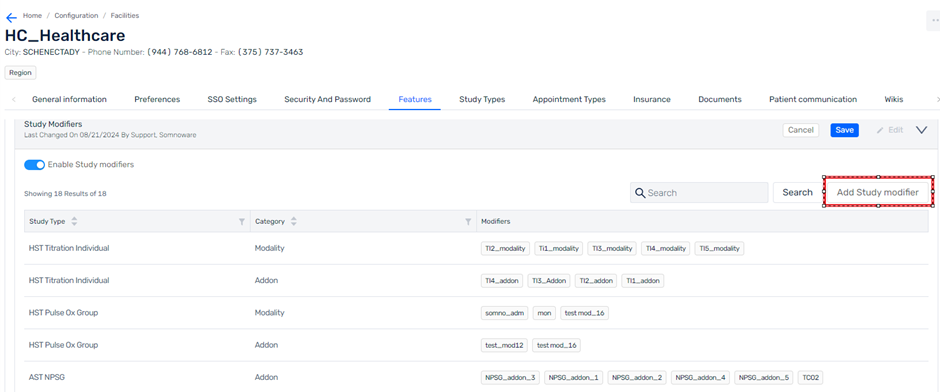Select the TI5_modality modifier chip
The image size is (940, 392).
click(x=719, y=248)
